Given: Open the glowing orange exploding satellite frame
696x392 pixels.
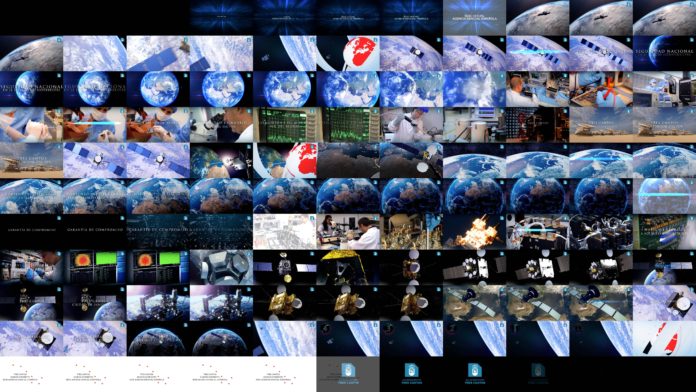Looking at the screenshot, I should click(475, 232).
